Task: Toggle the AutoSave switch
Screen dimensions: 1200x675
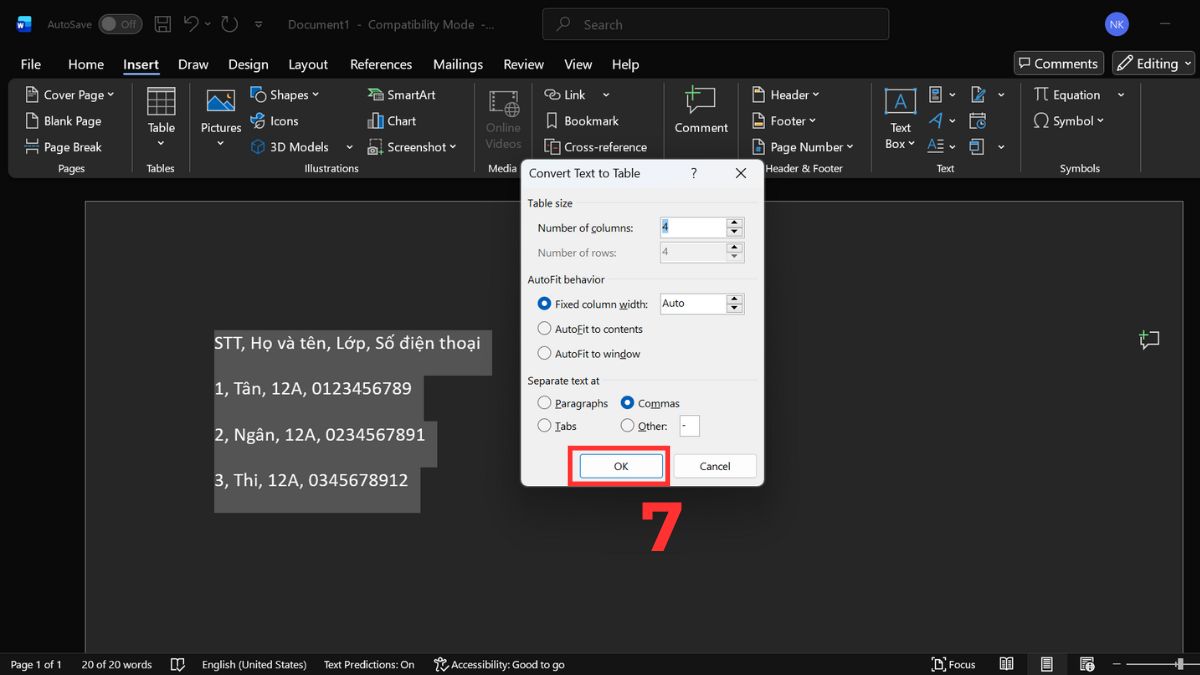Action: 120,24
